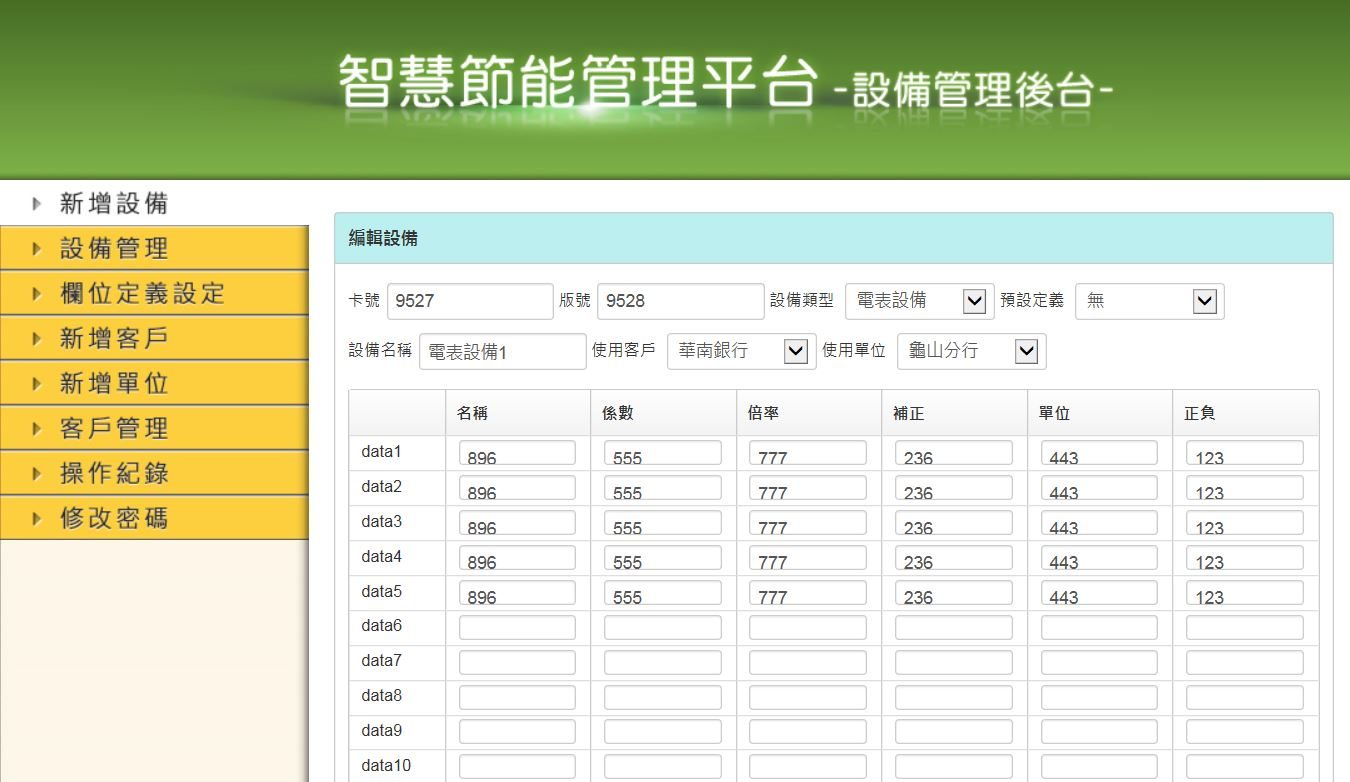1350x782 pixels.
Task: Click the arrow icon beside 新增單位
Action: 38,383
